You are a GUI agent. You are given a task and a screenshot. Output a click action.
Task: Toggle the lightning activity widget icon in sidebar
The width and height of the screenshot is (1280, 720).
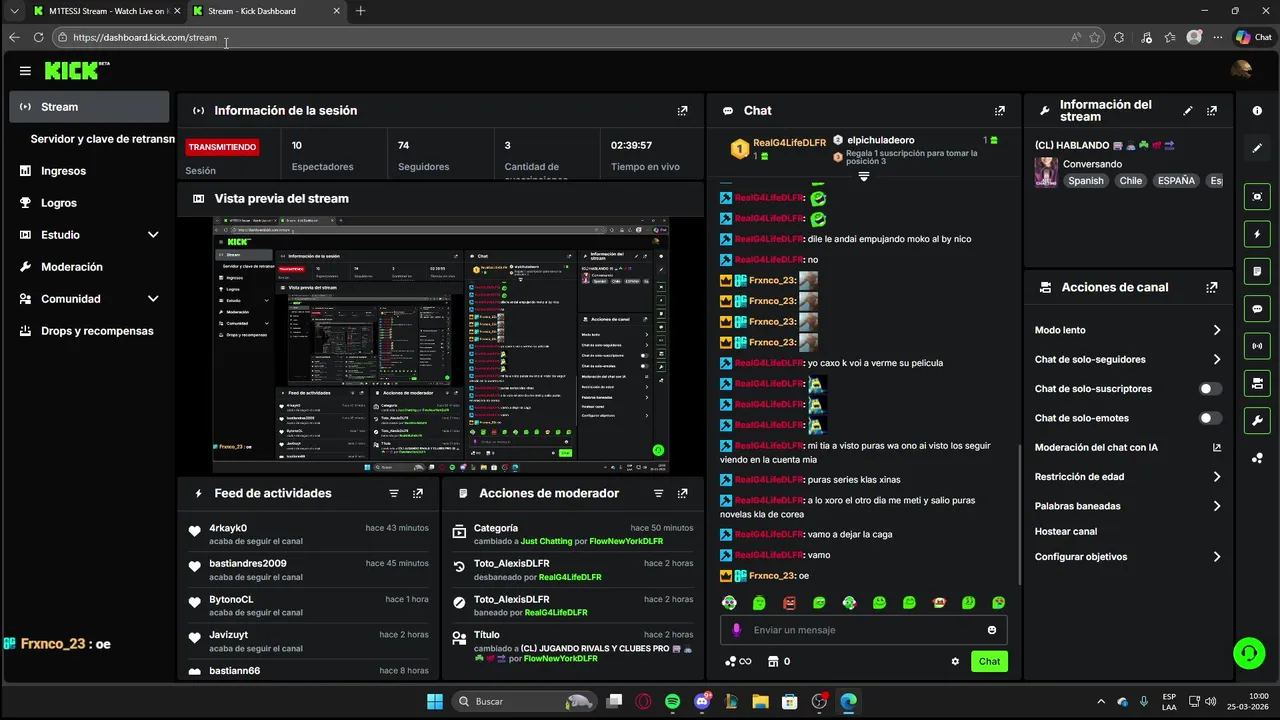(1257, 234)
